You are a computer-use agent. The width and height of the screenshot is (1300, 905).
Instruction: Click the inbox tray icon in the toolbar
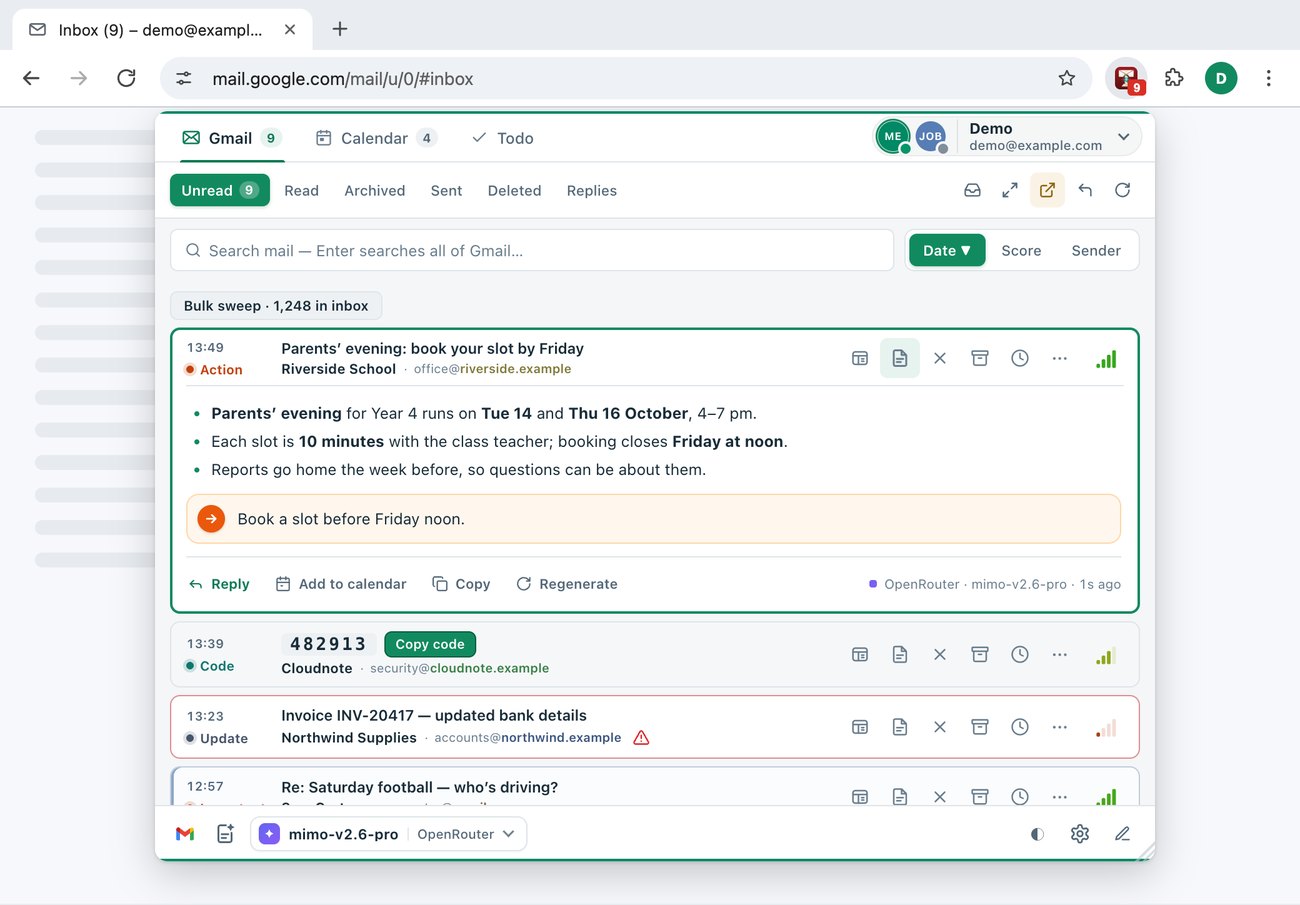click(x=972, y=190)
